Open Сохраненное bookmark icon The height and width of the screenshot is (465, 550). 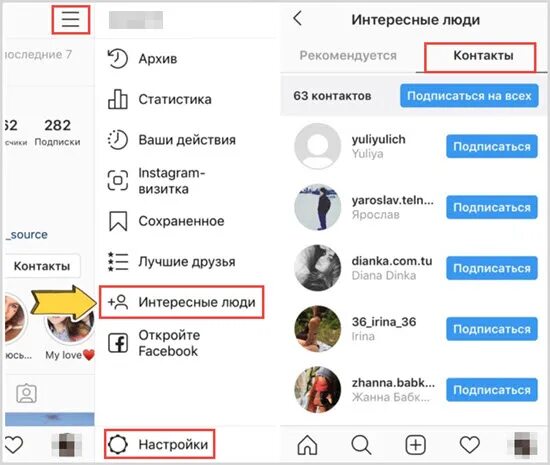click(118, 221)
